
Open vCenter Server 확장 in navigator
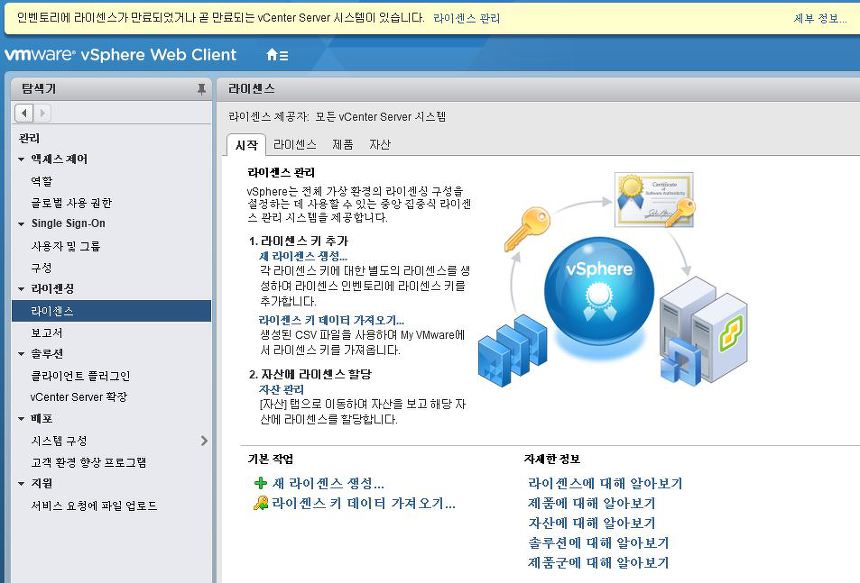[78, 397]
